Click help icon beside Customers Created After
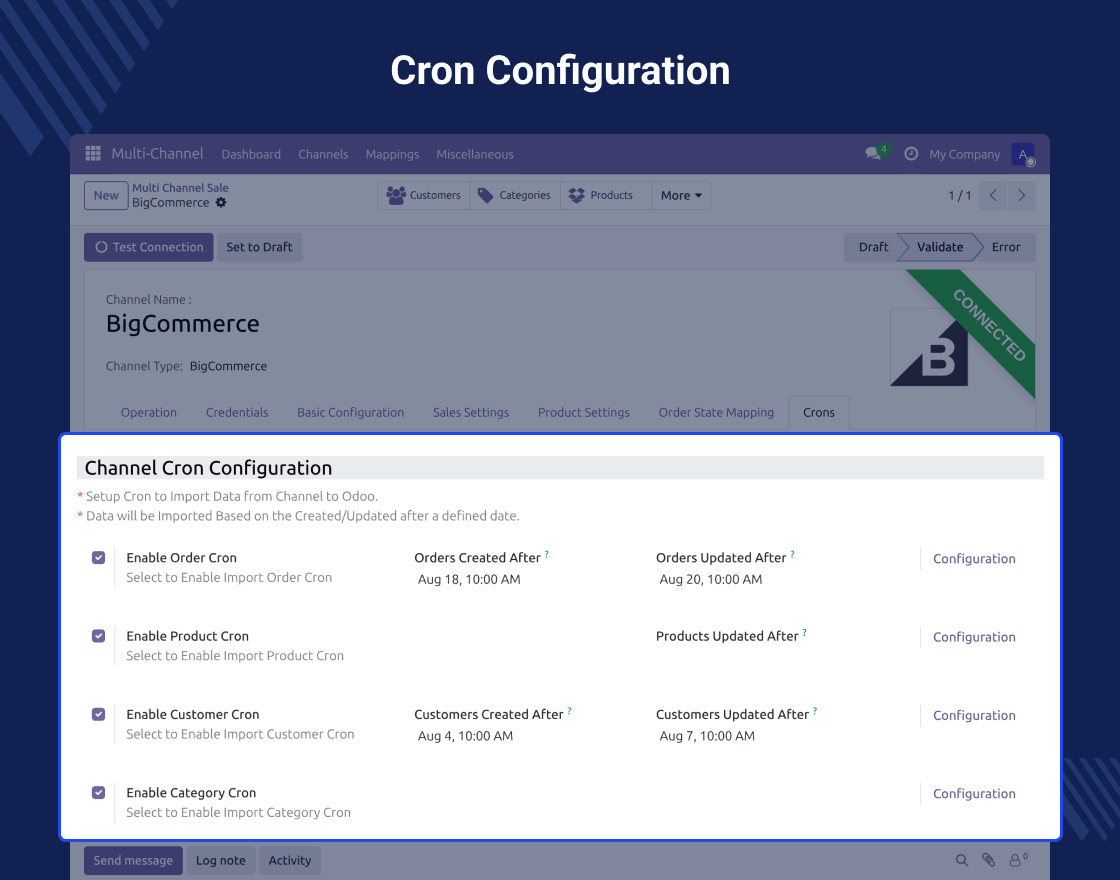Image resolution: width=1120 pixels, height=880 pixels. point(569,711)
